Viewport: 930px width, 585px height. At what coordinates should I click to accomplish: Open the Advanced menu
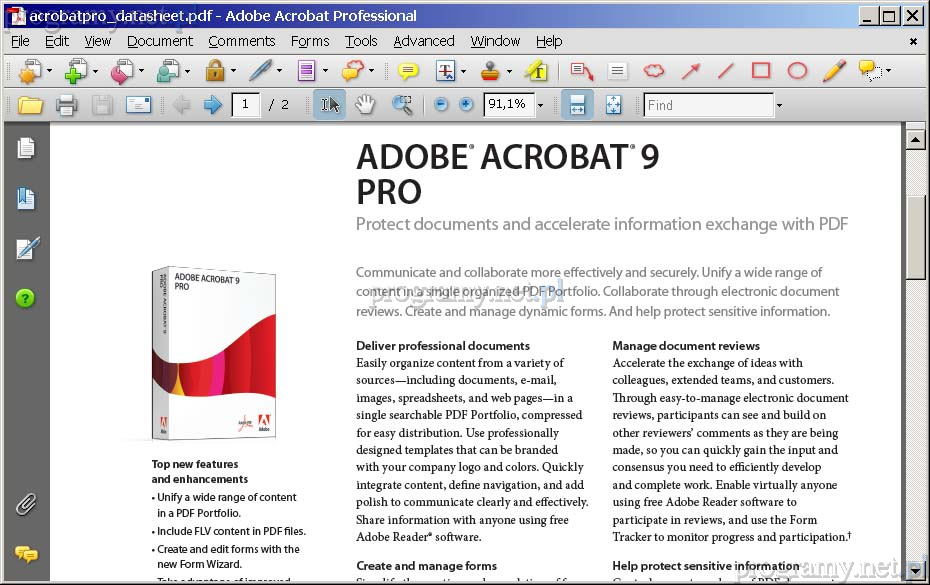[424, 41]
